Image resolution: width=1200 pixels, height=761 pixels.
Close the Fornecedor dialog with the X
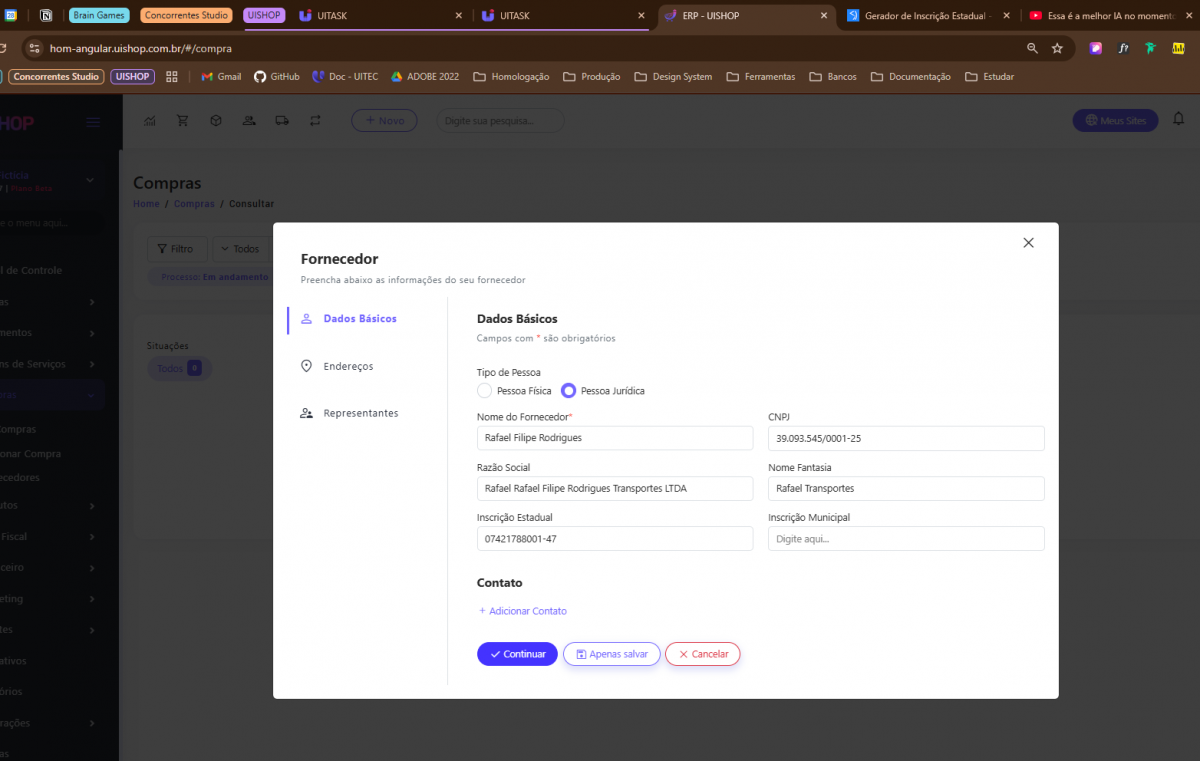pos(1028,243)
